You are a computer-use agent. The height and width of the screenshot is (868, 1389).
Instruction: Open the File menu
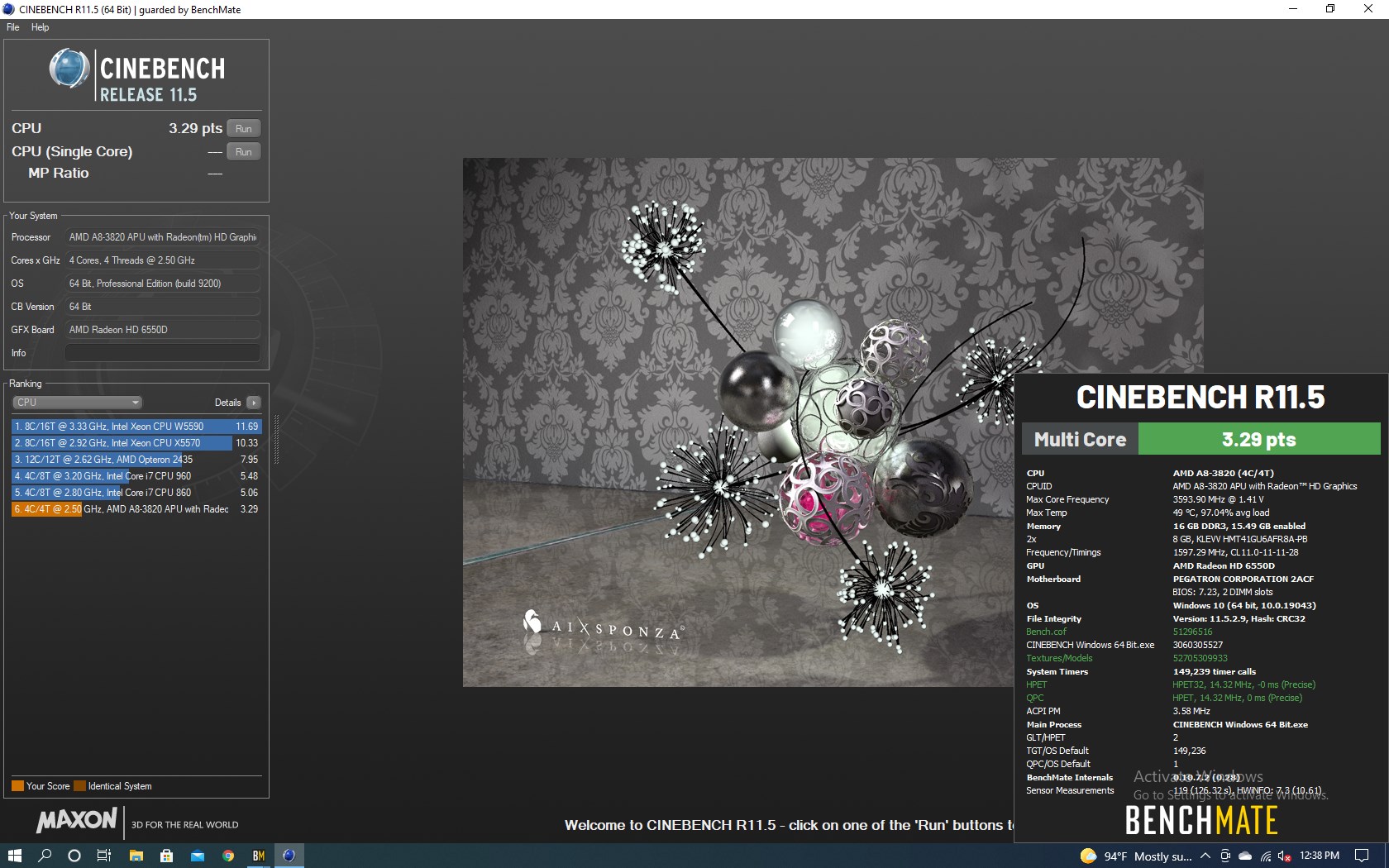[x=12, y=27]
